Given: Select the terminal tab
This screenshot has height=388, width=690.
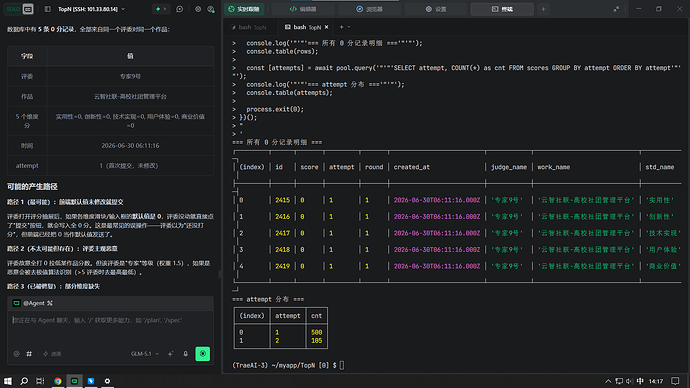Looking at the screenshot, I should (502, 9).
